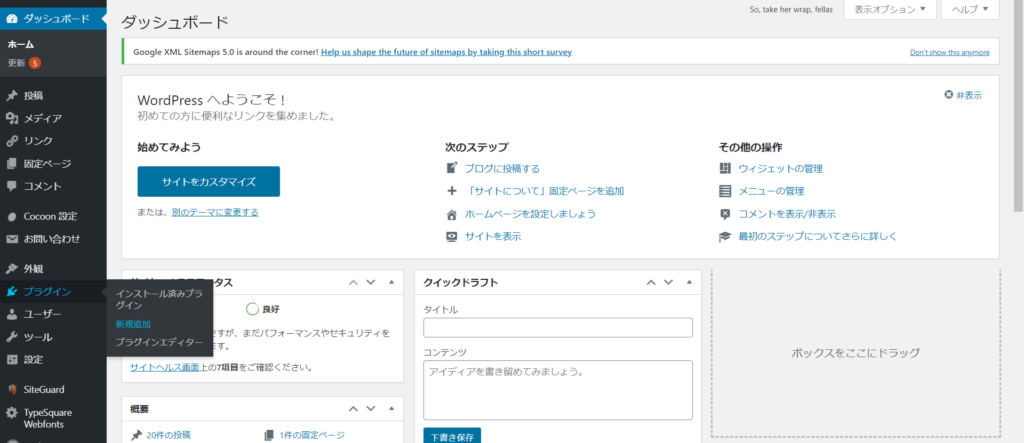The height and width of the screenshot is (443, 1024).
Task: Open 最初のステップについてさらに詳しく link
Action: click(818, 237)
